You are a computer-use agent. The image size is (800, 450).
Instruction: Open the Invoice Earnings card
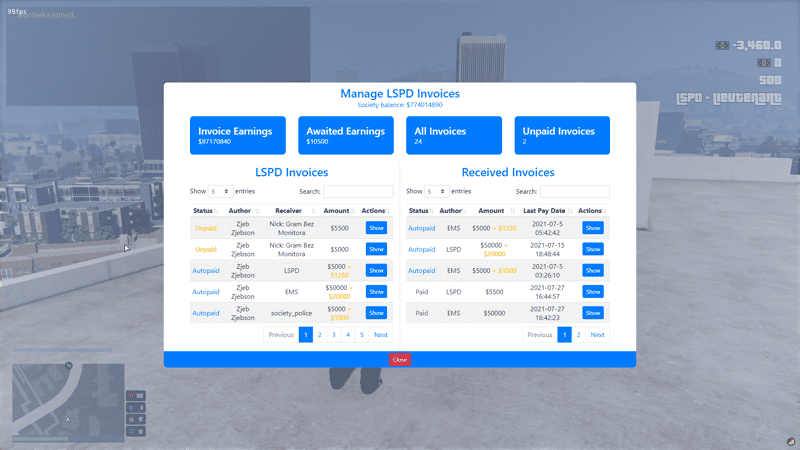(x=238, y=135)
